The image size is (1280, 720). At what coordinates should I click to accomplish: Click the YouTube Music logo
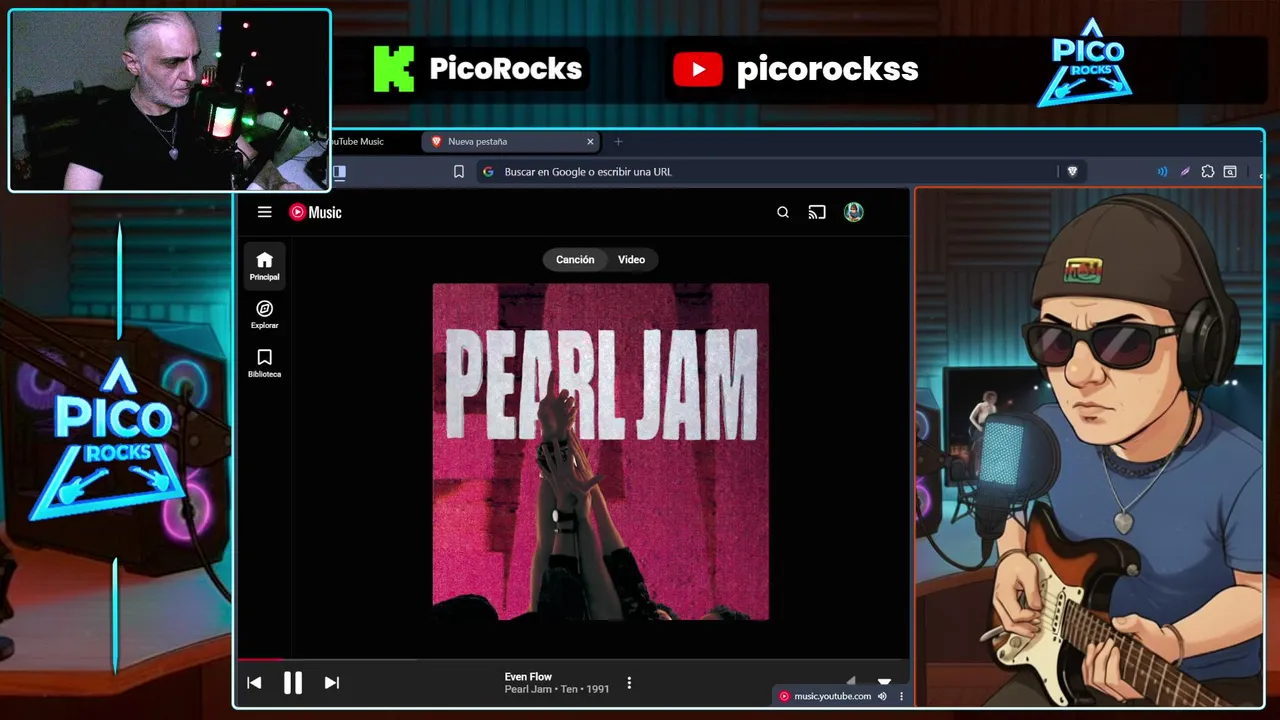(x=315, y=212)
